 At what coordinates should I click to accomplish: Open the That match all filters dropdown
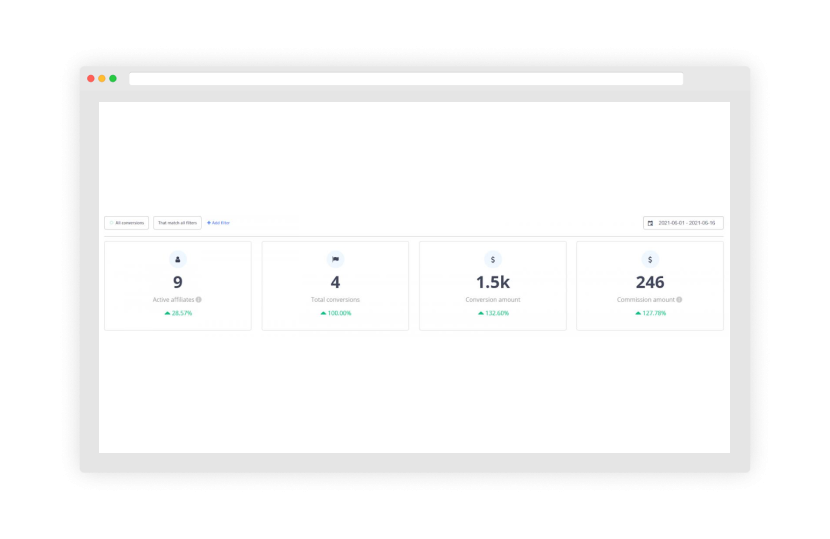tap(177, 223)
